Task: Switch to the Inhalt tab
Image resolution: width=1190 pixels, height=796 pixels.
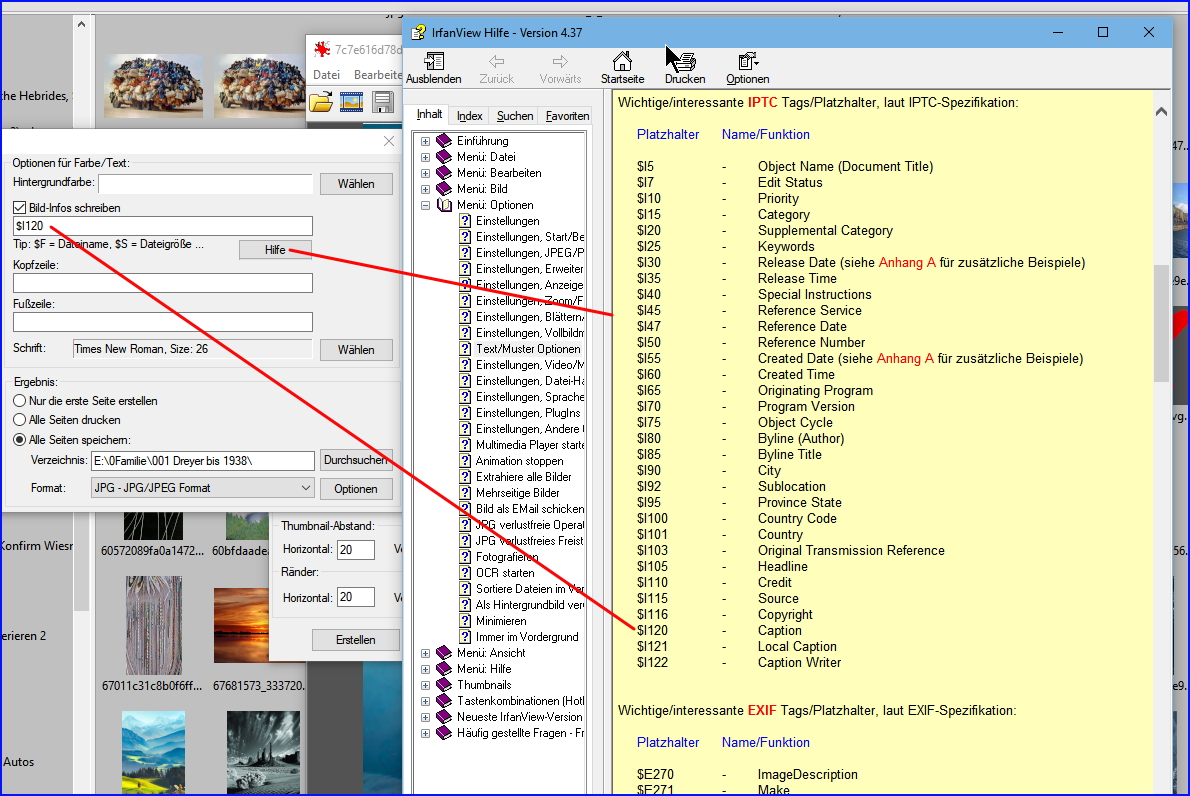Action: pos(430,115)
